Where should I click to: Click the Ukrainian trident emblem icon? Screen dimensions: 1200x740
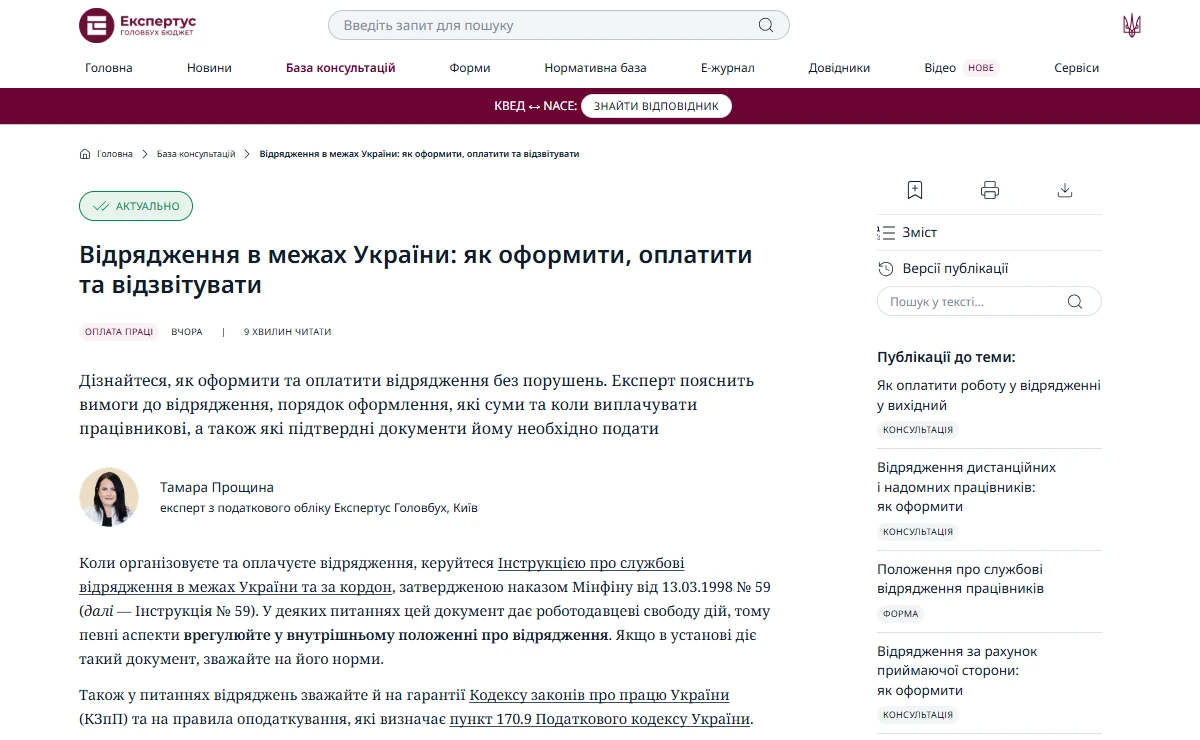point(1132,25)
